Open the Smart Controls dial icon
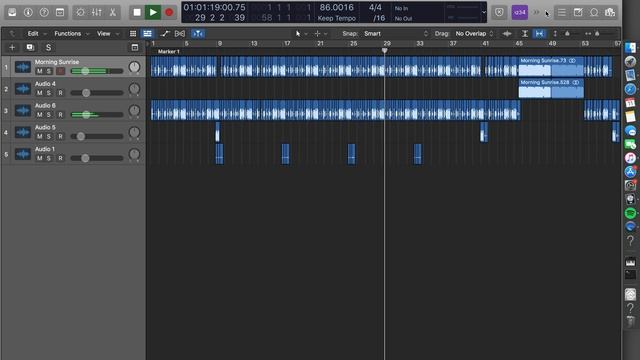Image resolution: width=640 pixels, height=360 pixels. click(x=80, y=12)
